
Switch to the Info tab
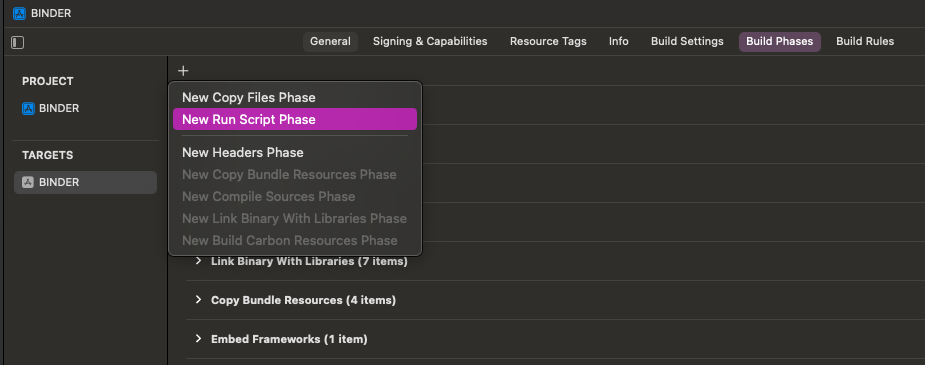click(x=619, y=41)
